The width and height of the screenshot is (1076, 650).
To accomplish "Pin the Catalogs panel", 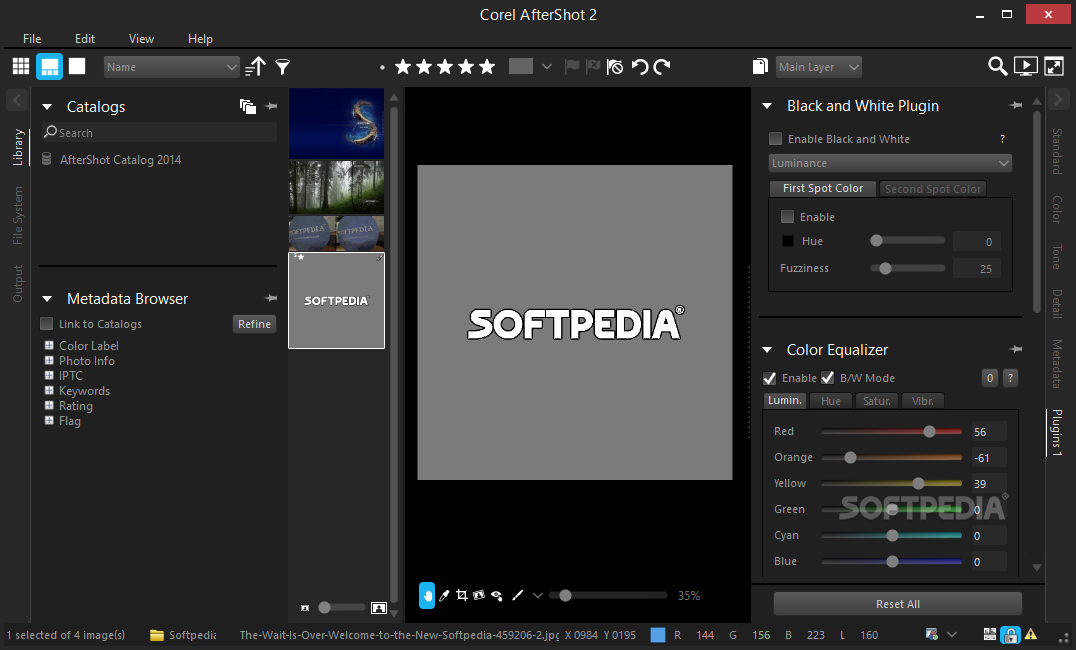I will (x=271, y=106).
